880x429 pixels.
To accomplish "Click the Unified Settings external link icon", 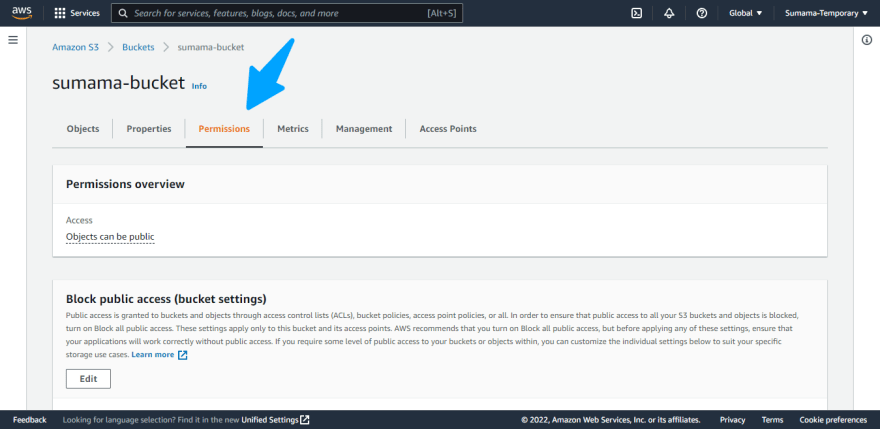I will [305, 419].
